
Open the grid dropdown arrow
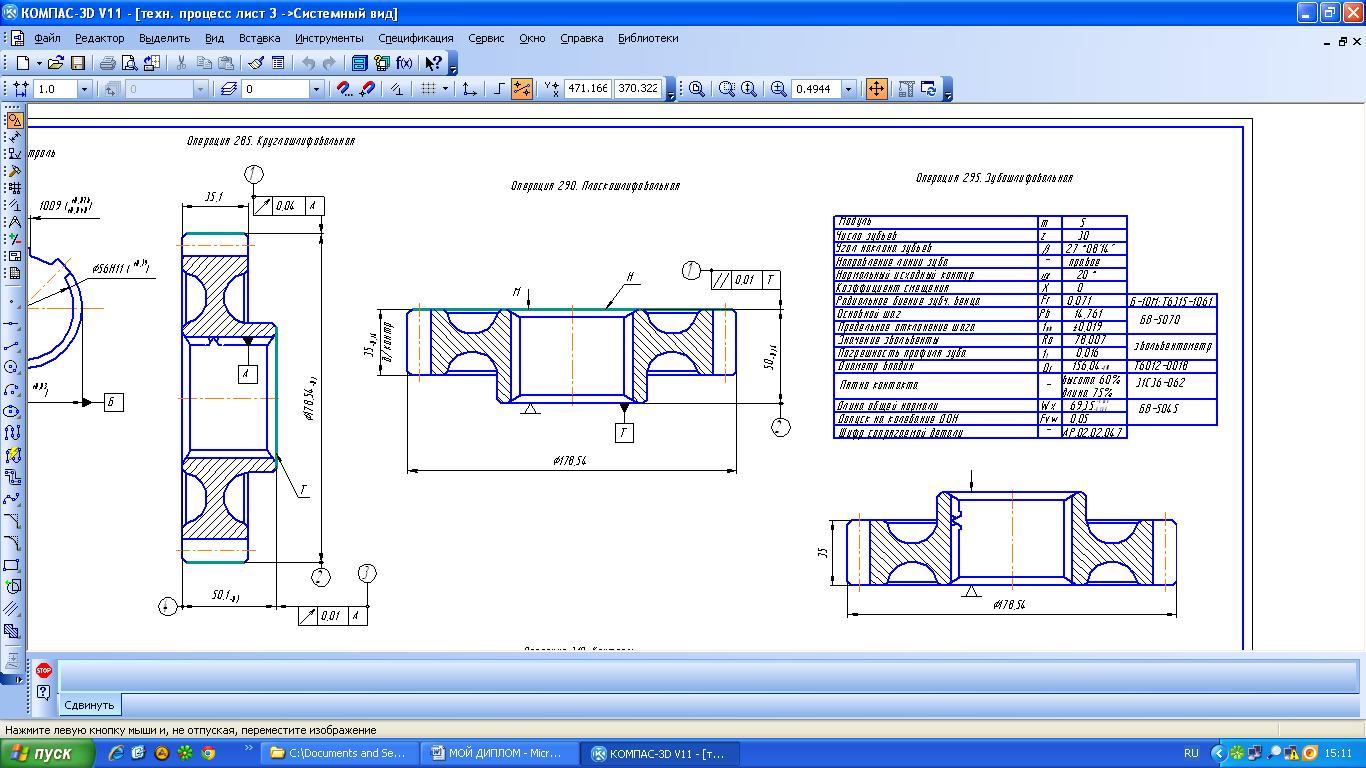445,89
